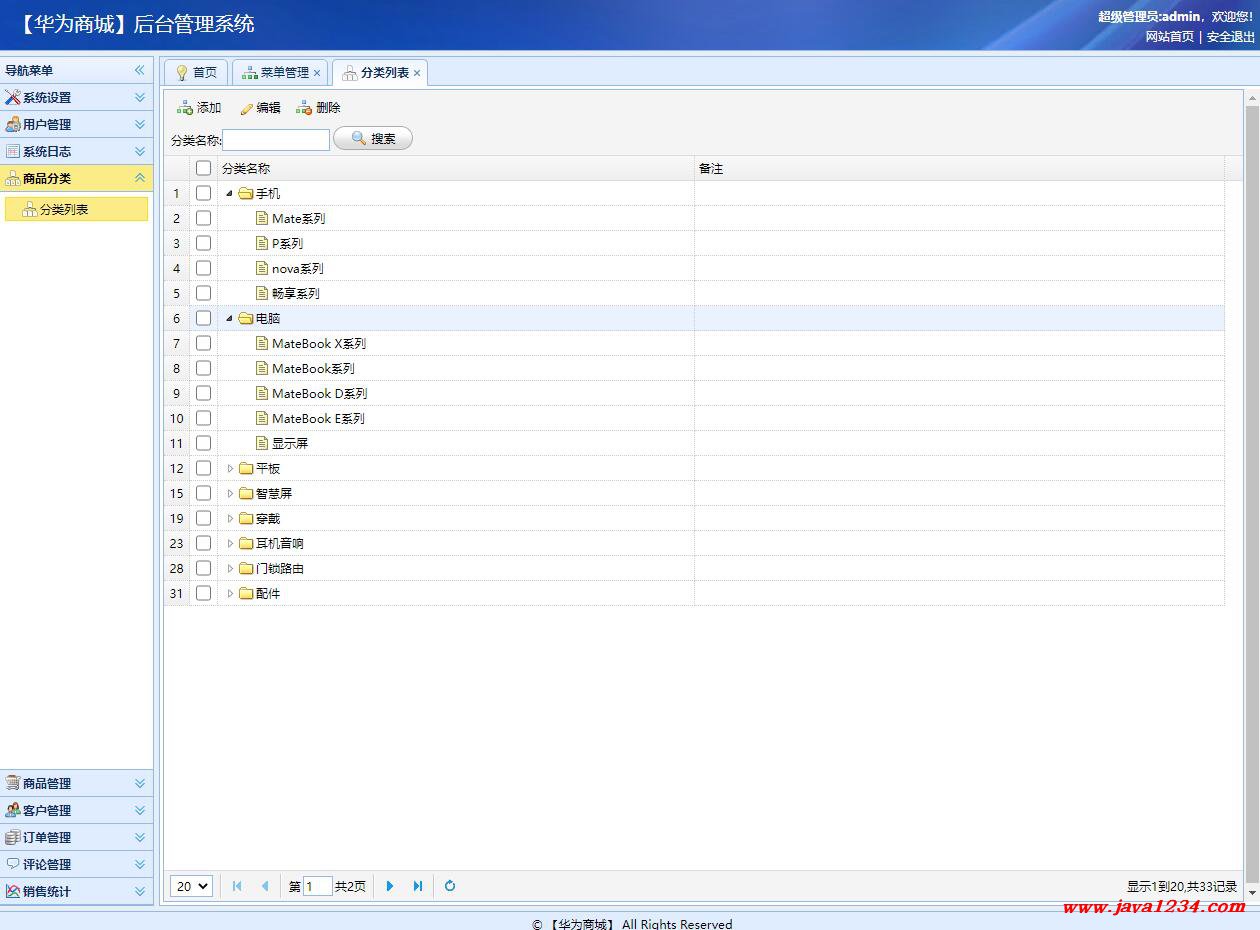Check the box for 电脑 row
This screenshot has height=930, width=1260.
(204, 318)
